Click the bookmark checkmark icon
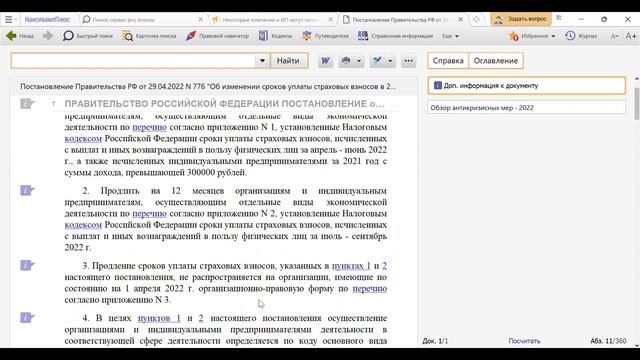 point(377,61)
